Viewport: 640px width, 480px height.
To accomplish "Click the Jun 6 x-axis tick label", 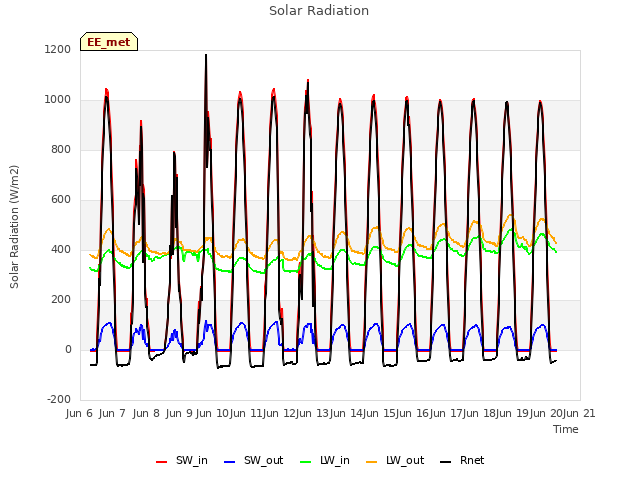I will [x=79, y=413].
